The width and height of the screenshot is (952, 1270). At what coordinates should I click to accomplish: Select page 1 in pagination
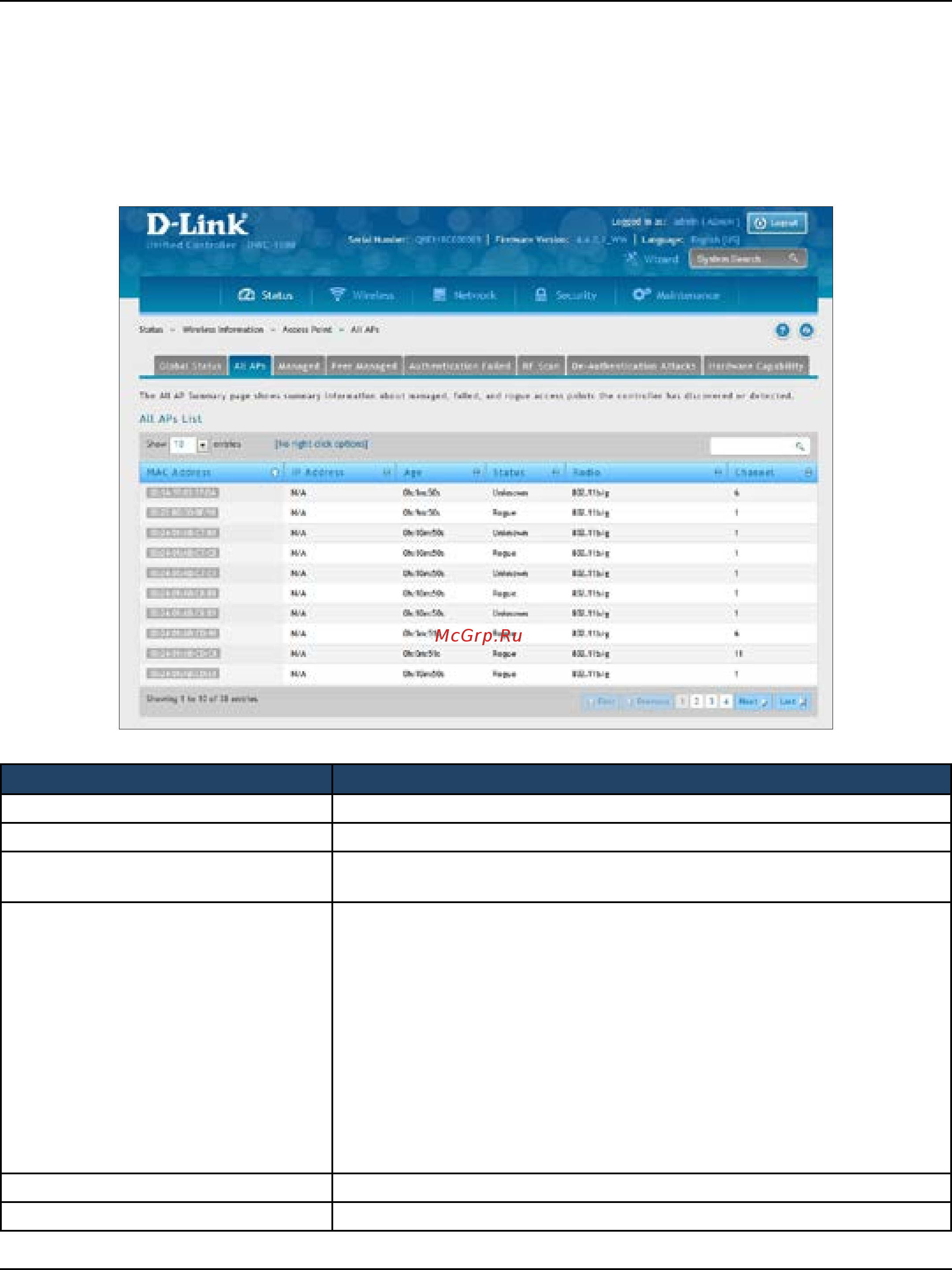(682, 702)
